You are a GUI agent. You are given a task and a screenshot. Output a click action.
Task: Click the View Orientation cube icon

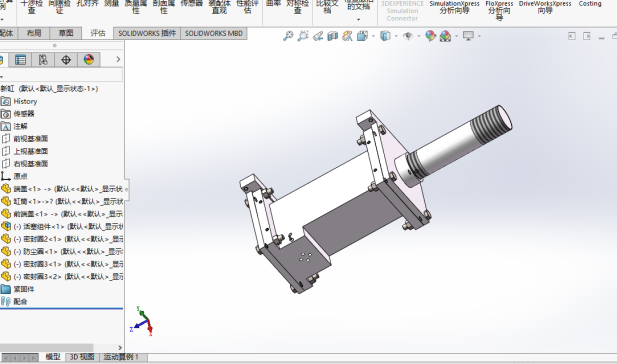(x=362, y=36)
